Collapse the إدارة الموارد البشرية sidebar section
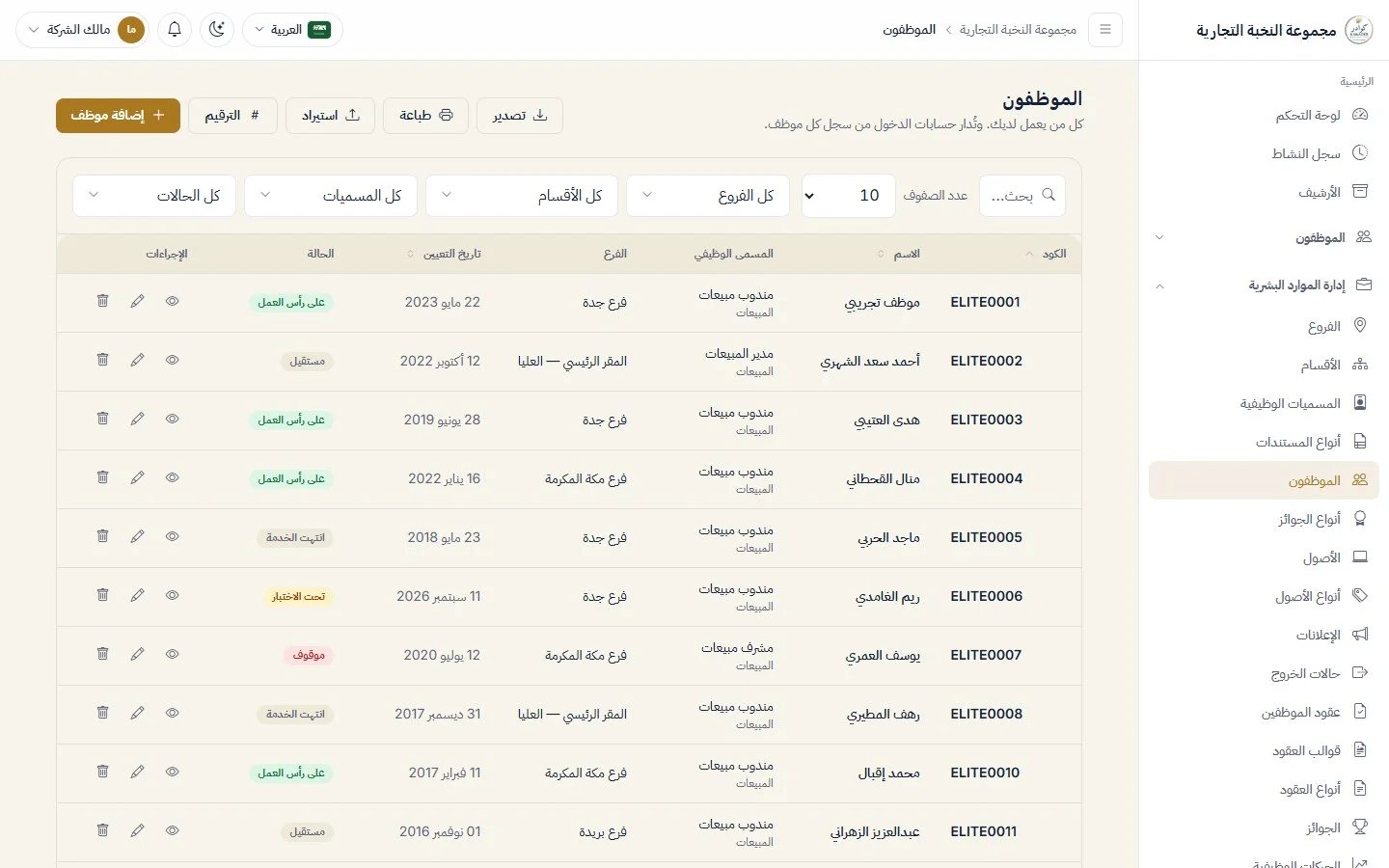The width and height of the screenshot is (1389, 868). pos(1264,285)
